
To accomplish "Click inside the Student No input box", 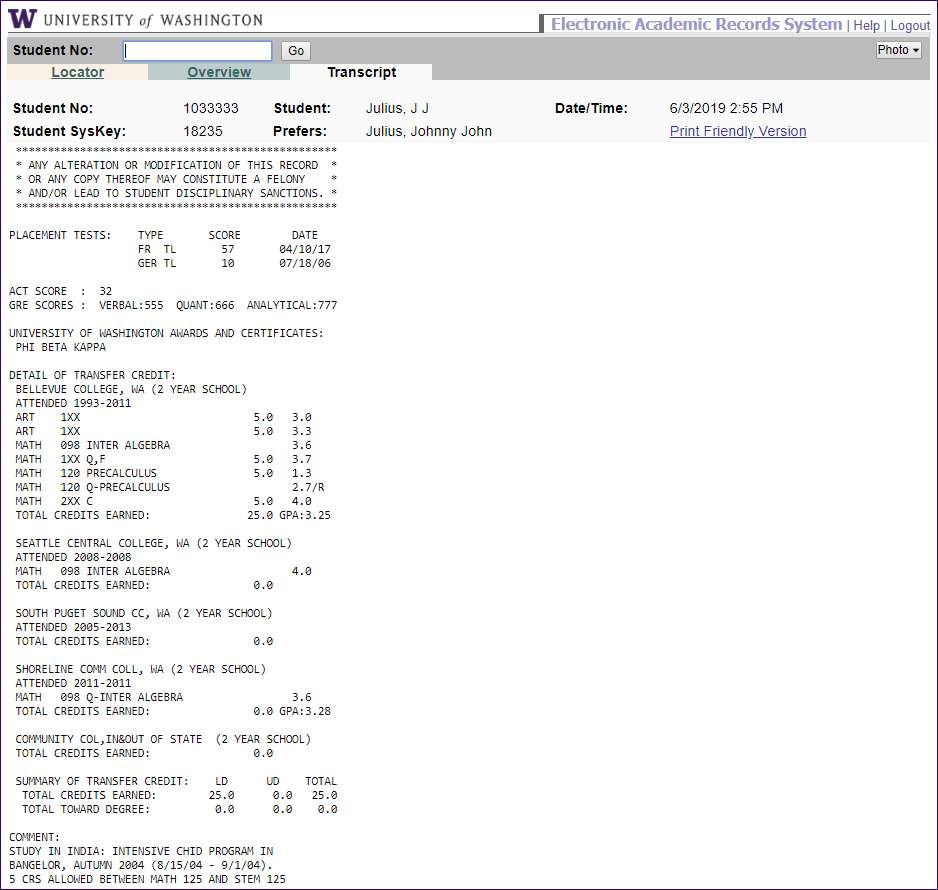I will (197, 50).
